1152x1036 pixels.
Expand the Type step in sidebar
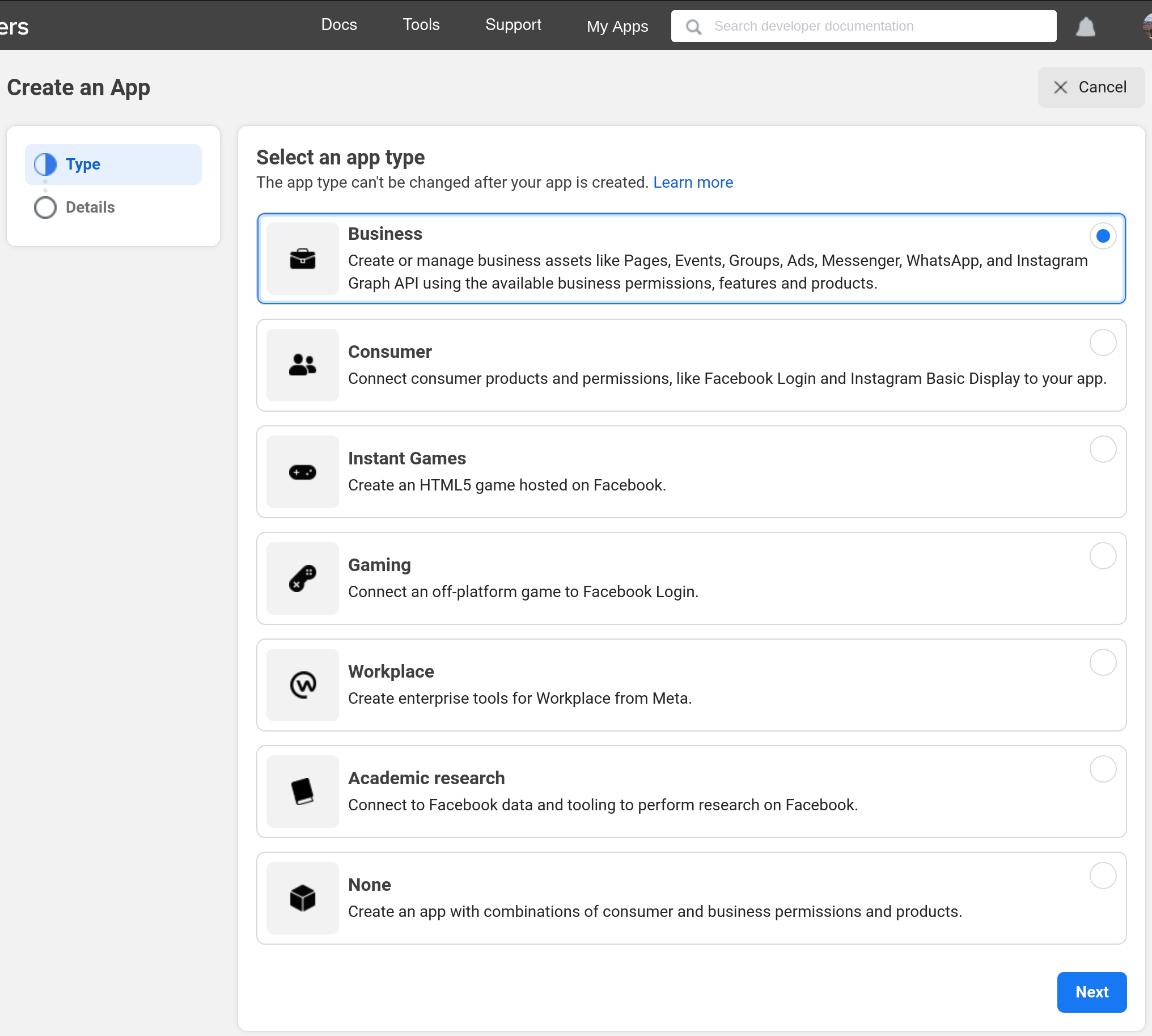113,163
